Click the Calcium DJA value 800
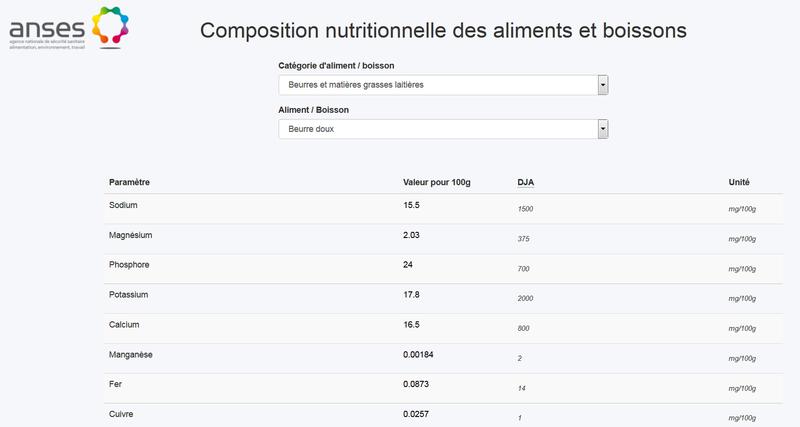800x427 pixels. click(524, 329)
